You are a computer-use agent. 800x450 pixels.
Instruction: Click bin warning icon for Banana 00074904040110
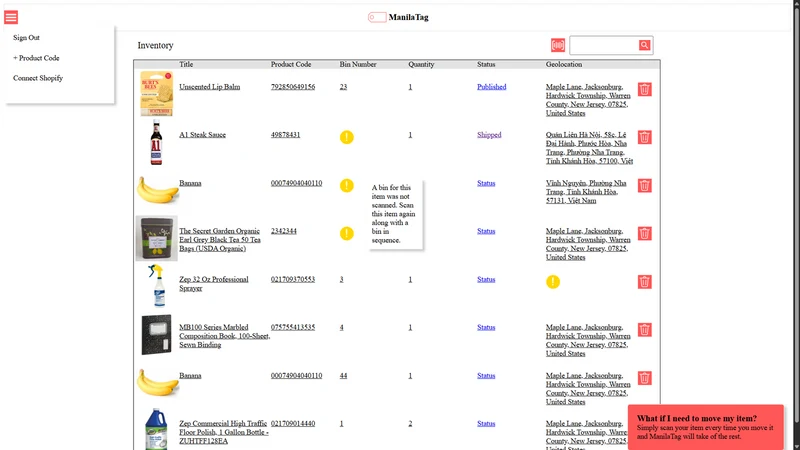click(x=346, y=185)
